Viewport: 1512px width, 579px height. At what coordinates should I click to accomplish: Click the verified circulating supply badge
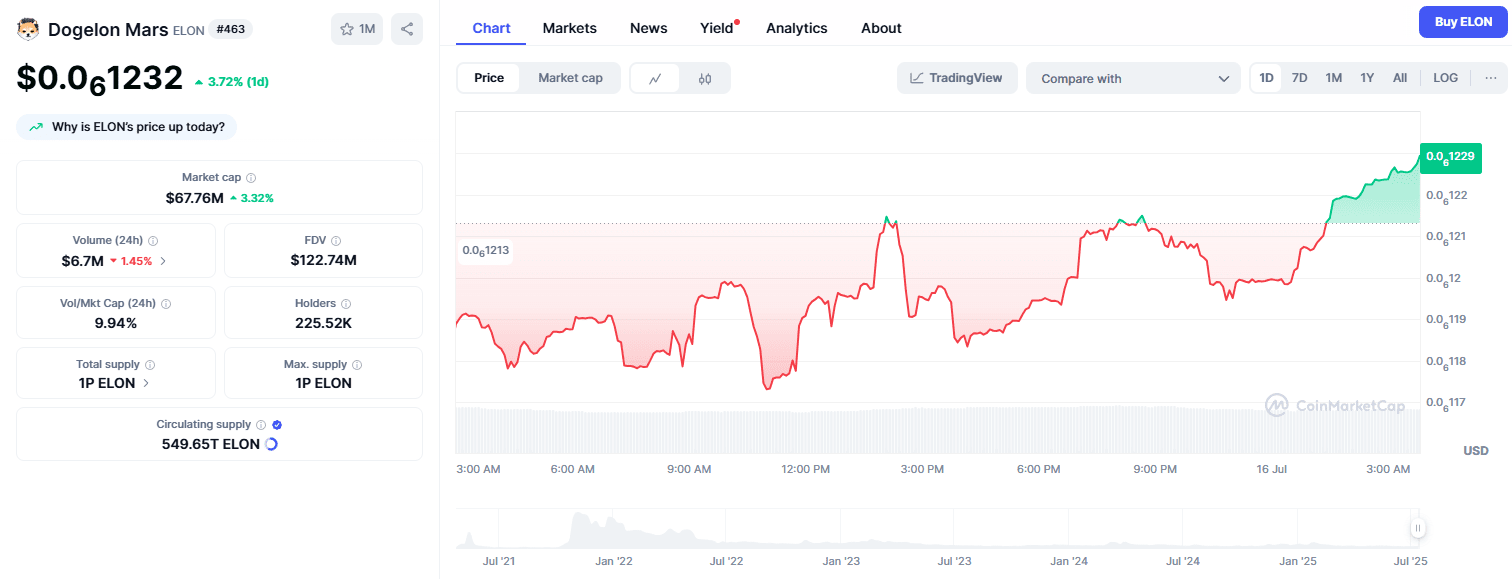point(277,425)
